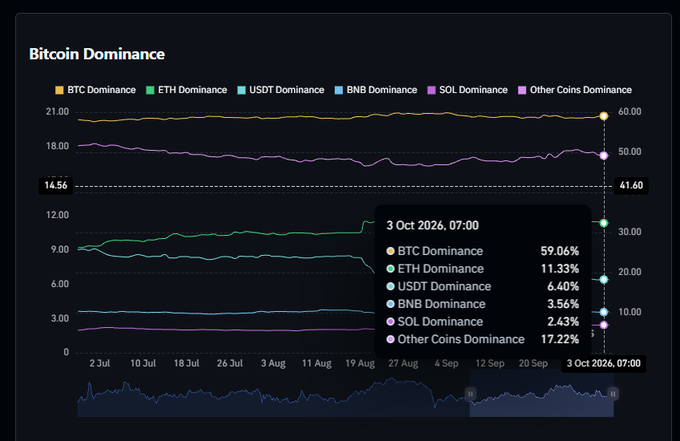Click the range selector's right handle
The width and height of the screenshot is (680, 441).
point(613,394)
